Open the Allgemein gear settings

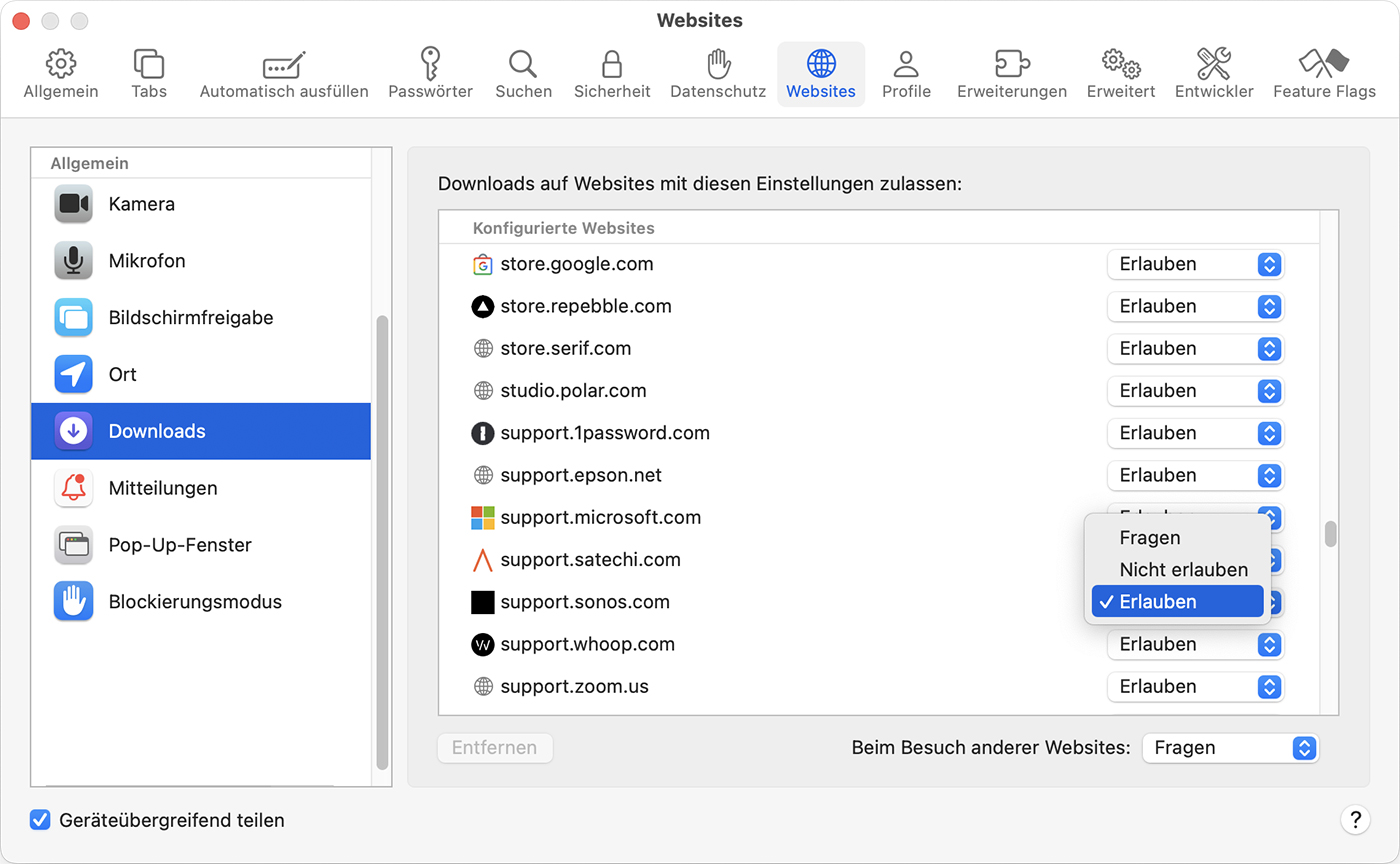coord(61,74)
